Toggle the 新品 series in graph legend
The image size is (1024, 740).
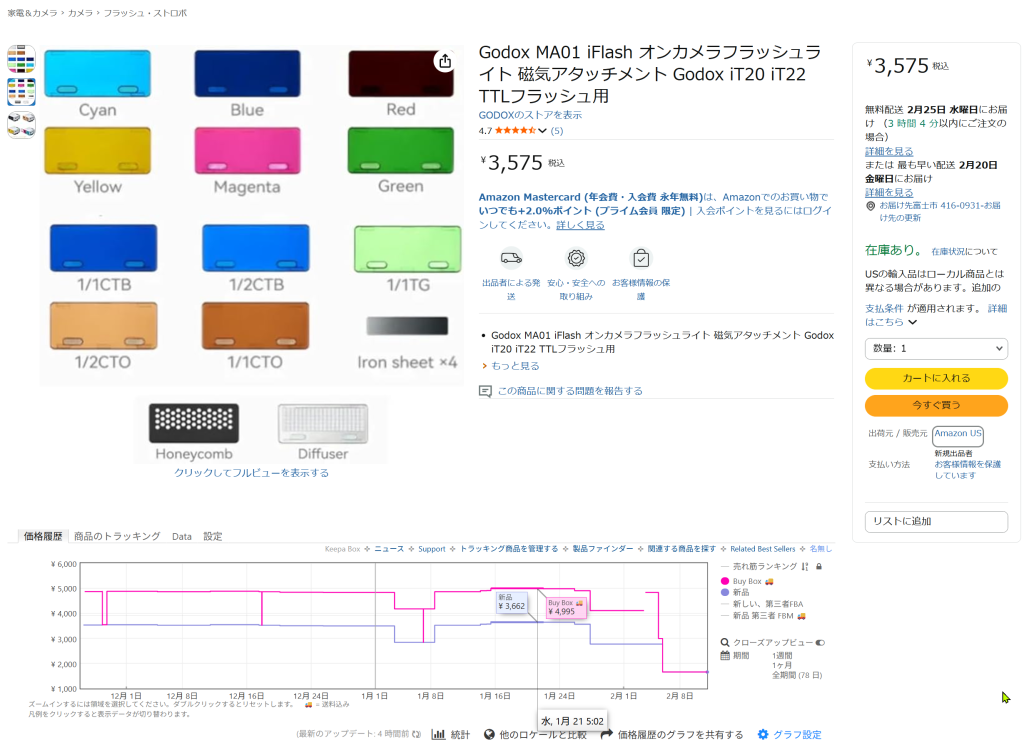pyautogui.click(x=740, y=592)
